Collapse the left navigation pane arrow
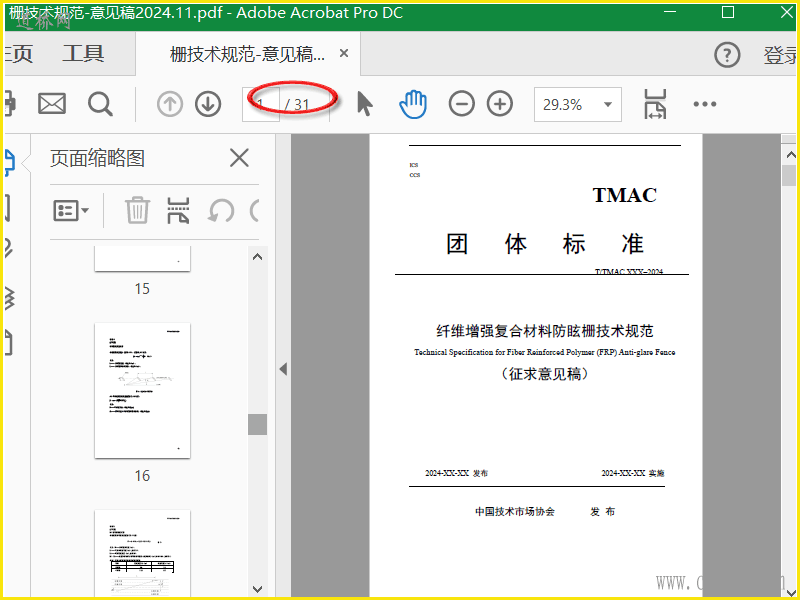The image size is (800, 600). [x=283, y=369]
